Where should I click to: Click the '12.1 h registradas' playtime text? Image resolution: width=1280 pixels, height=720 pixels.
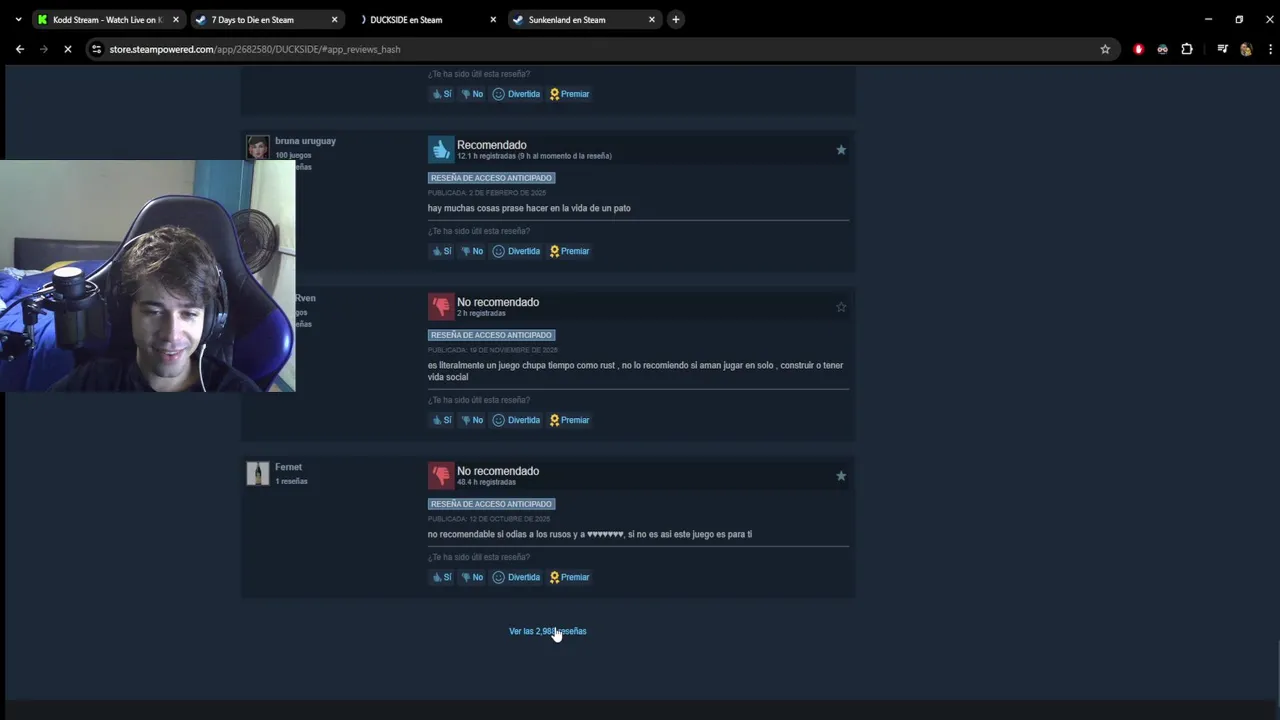click(534, 156)
